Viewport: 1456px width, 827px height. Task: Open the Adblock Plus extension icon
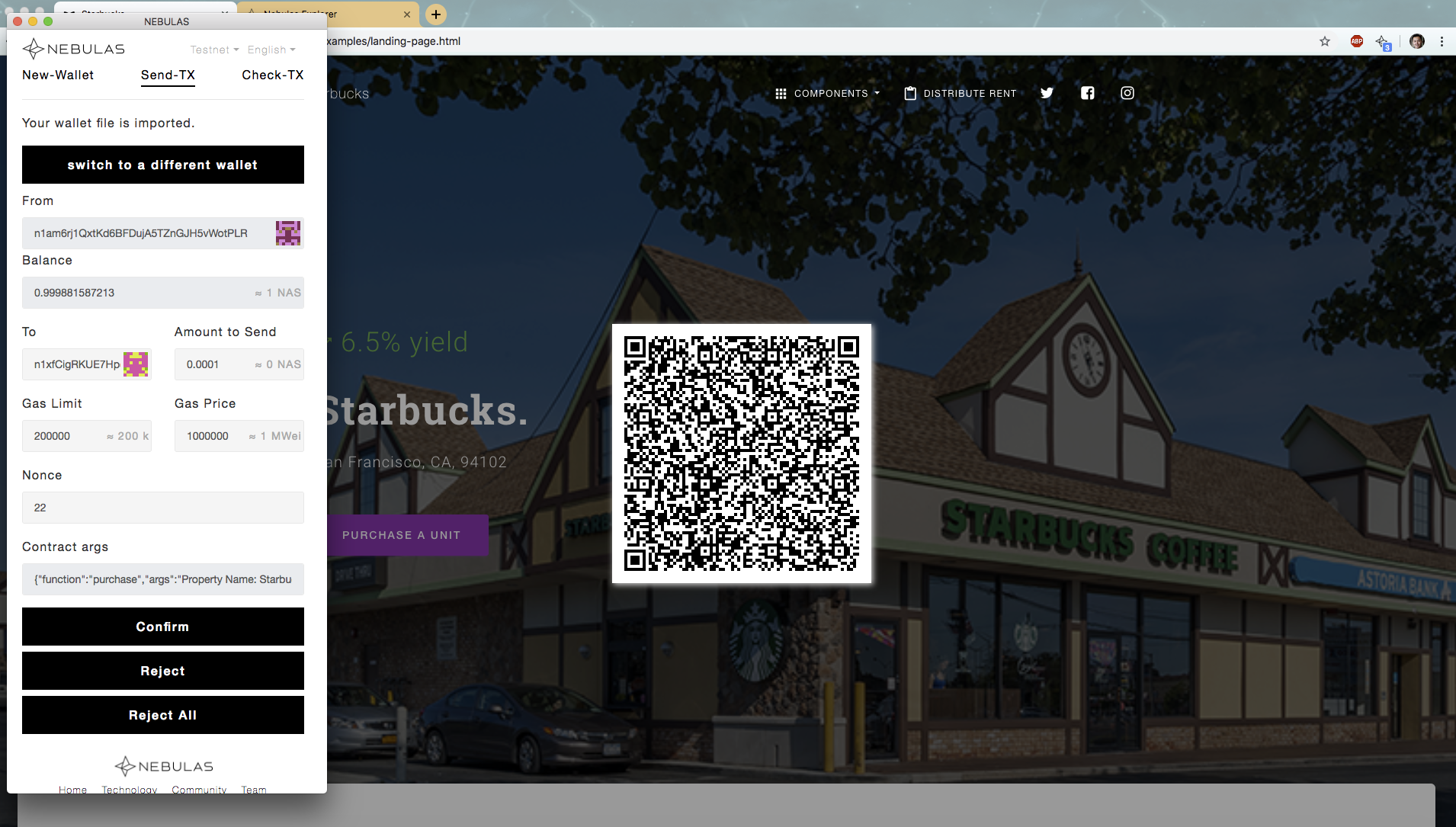point(1357,41)
